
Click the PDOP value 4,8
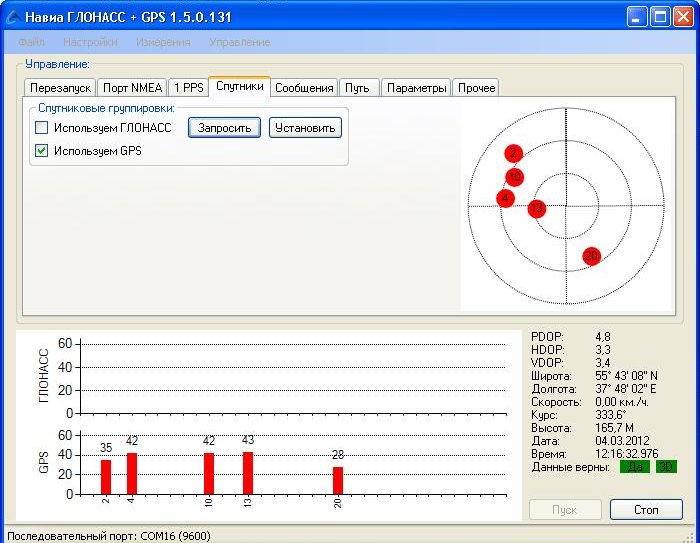(603, 337)
